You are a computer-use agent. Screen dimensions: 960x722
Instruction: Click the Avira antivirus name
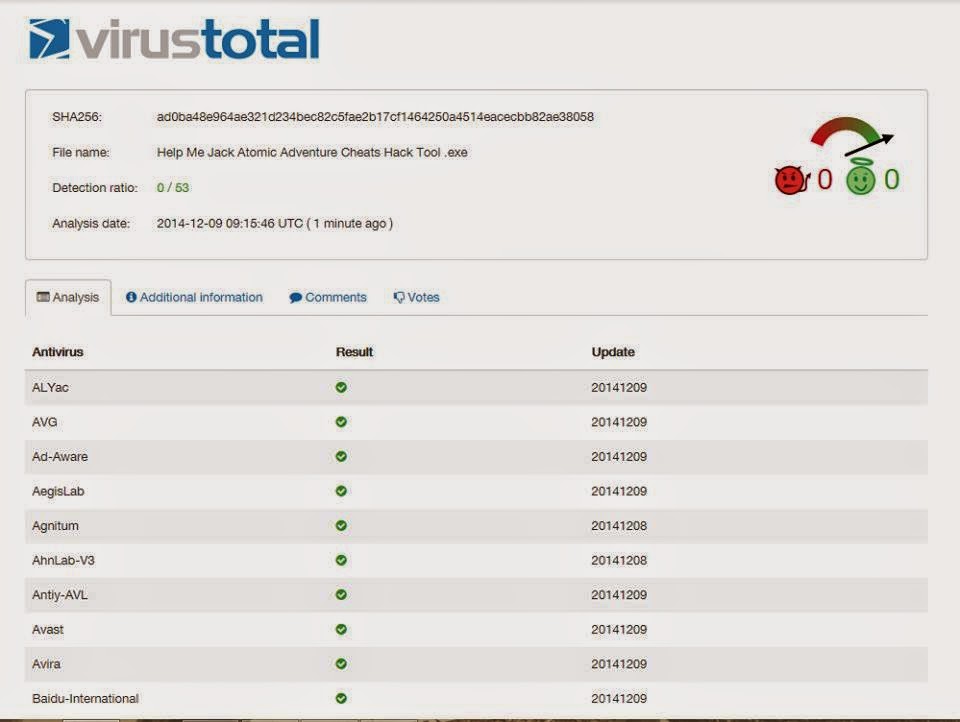tap(47, 664)
